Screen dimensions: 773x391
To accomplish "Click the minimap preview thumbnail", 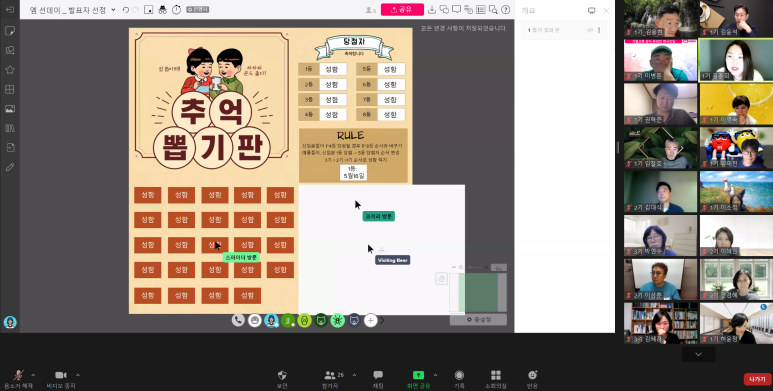I will [x=478, y=292].
